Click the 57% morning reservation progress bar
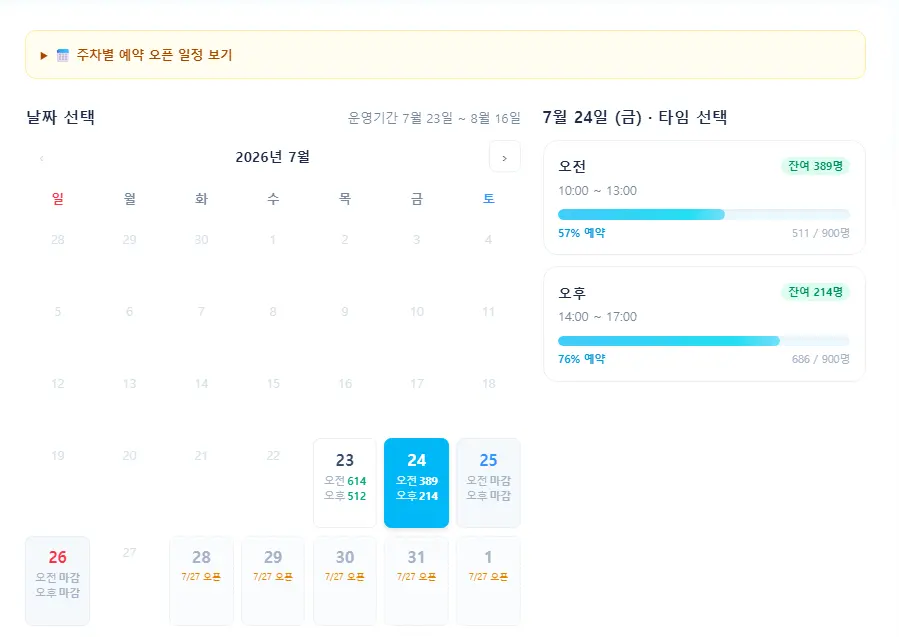The height and width of the screenshot is (637, 899). (x=704, y=215)
